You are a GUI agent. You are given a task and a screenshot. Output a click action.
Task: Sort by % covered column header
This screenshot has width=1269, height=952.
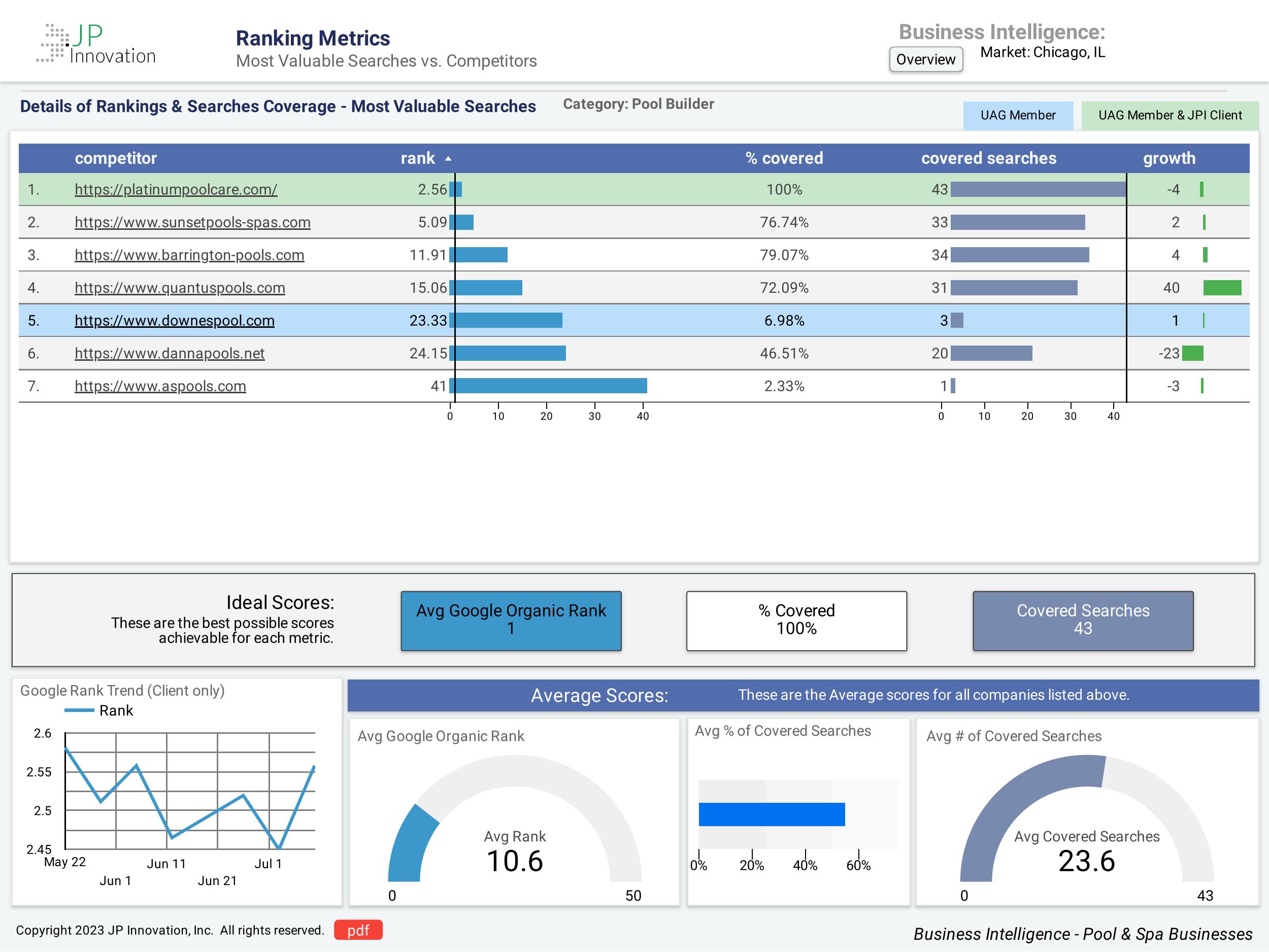tap(784, 158)
